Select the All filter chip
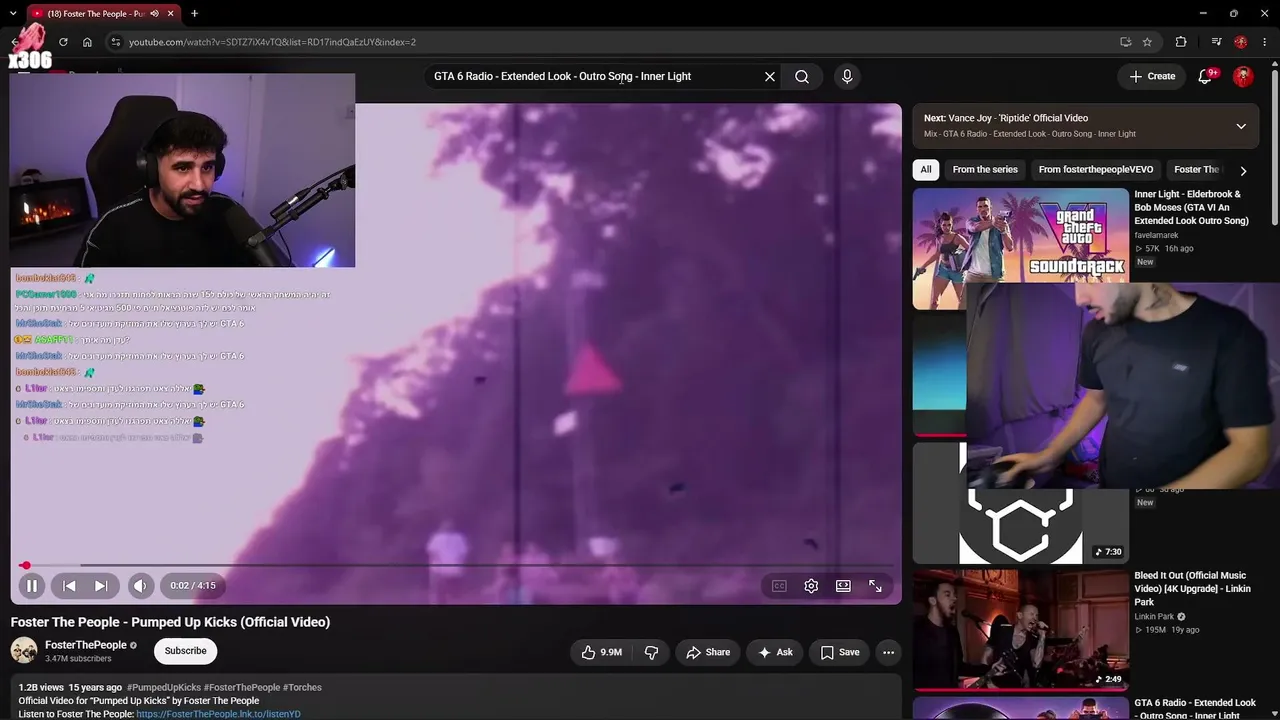The image size is (1280, 720). coord(926,170)
